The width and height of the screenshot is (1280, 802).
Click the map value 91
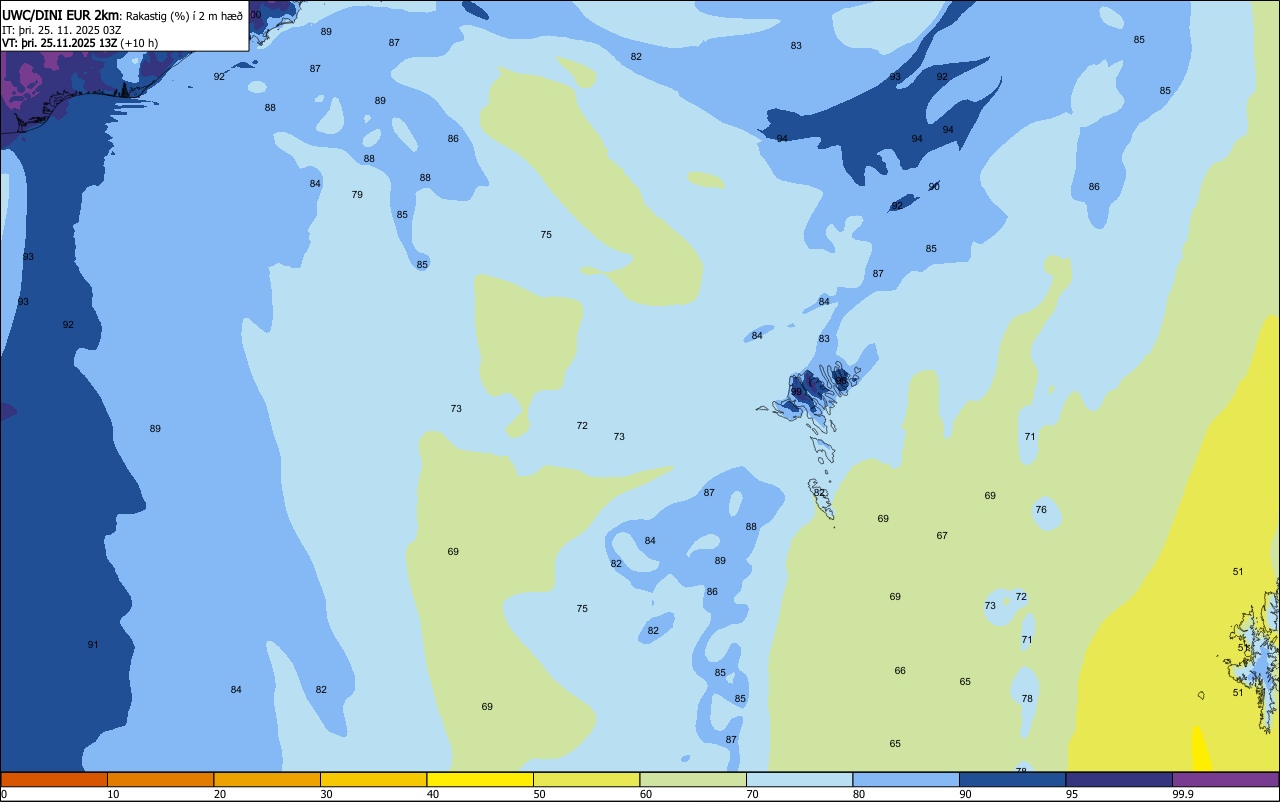[x=93, y=644]
